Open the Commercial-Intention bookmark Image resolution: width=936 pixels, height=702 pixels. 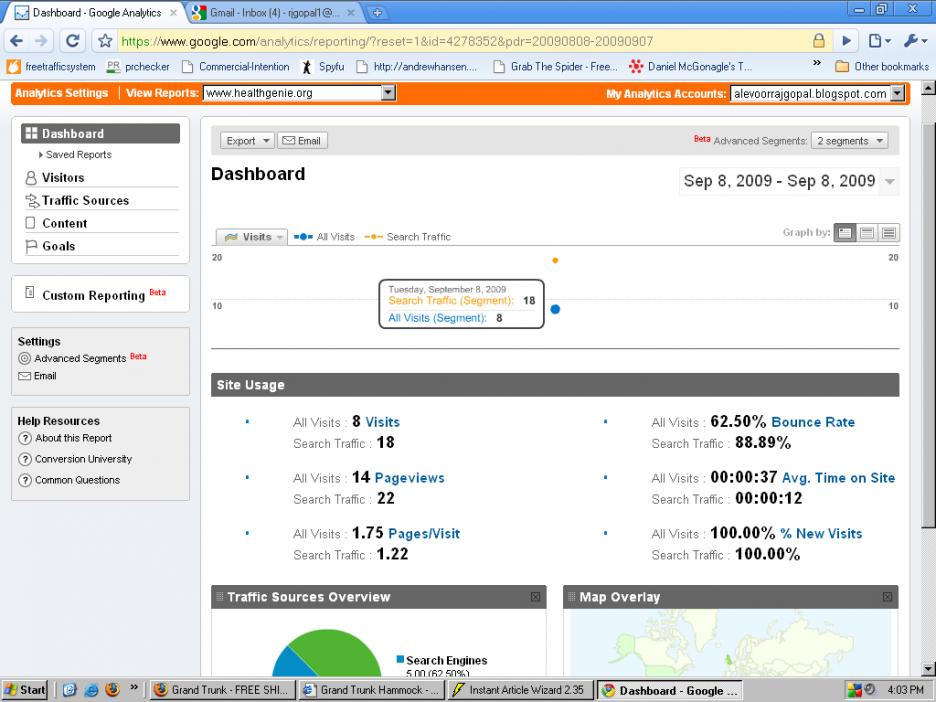coord(236,67)
